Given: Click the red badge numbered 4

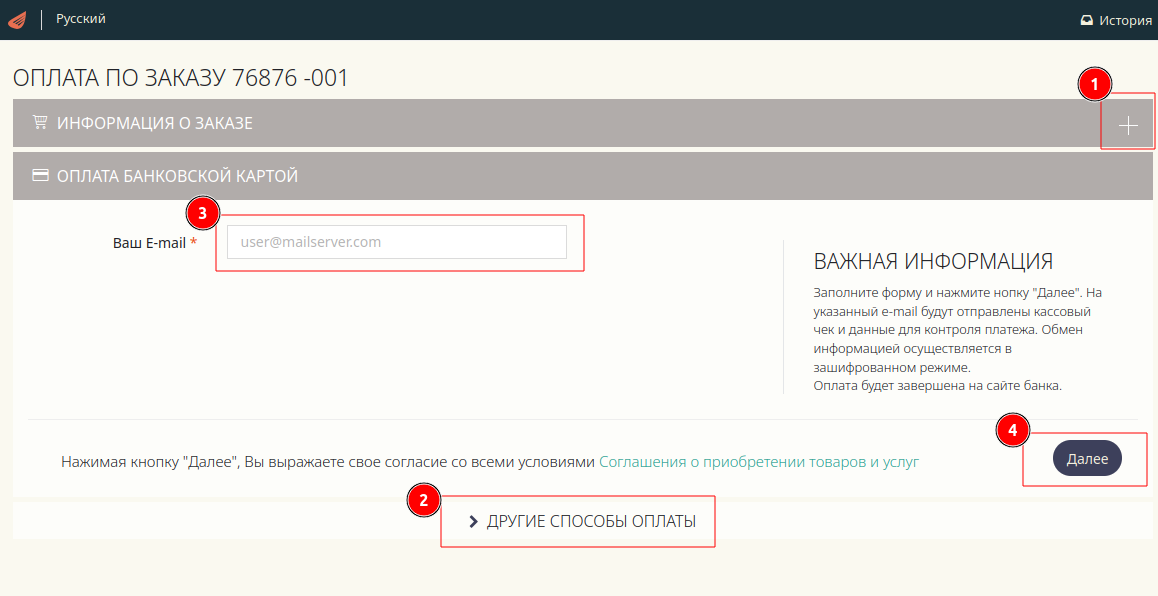Looking at the screenshot, I should 1013,431.
